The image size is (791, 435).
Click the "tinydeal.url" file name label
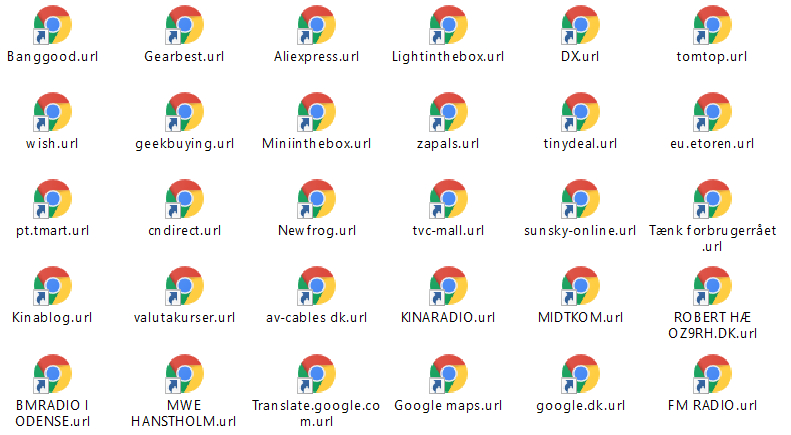580,143
